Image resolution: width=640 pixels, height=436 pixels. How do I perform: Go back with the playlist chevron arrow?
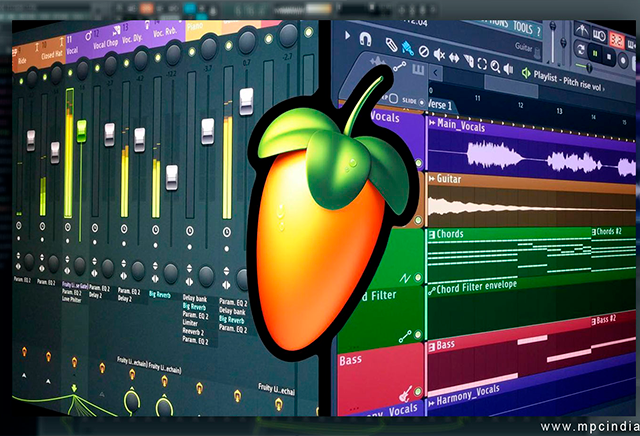tap(436, 73)
